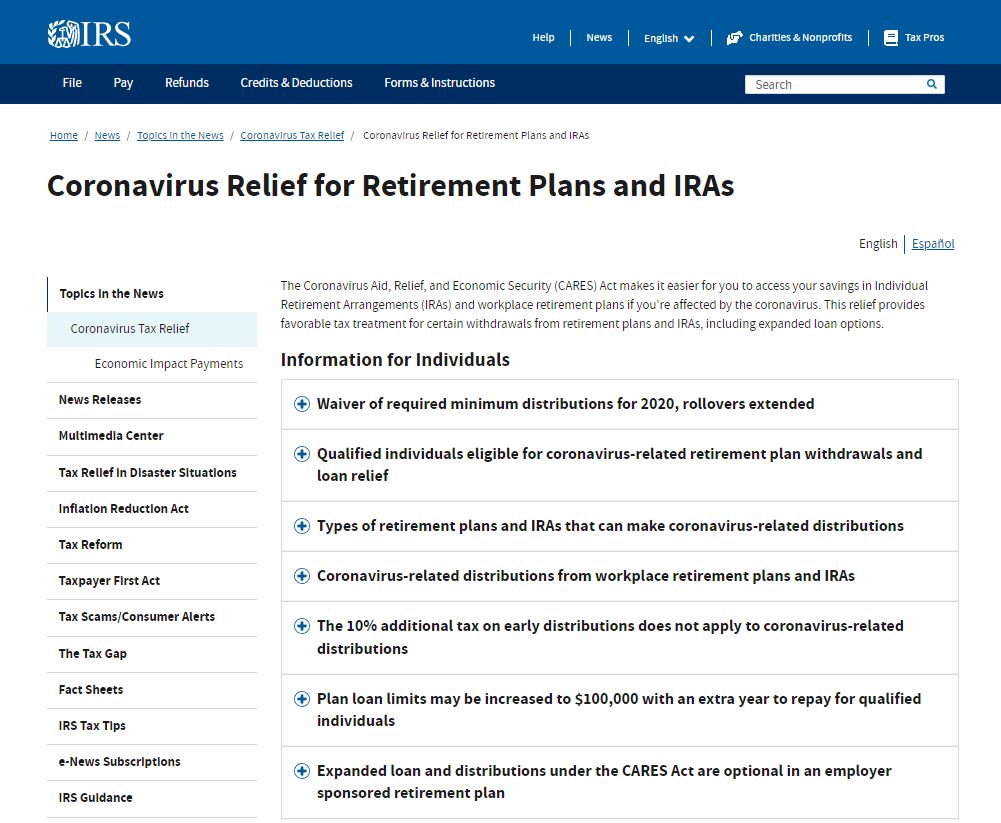The width and height of the screenshot is (1001, 823).
Task: Click the Information for Individuals heading
Action: [395, 360]
